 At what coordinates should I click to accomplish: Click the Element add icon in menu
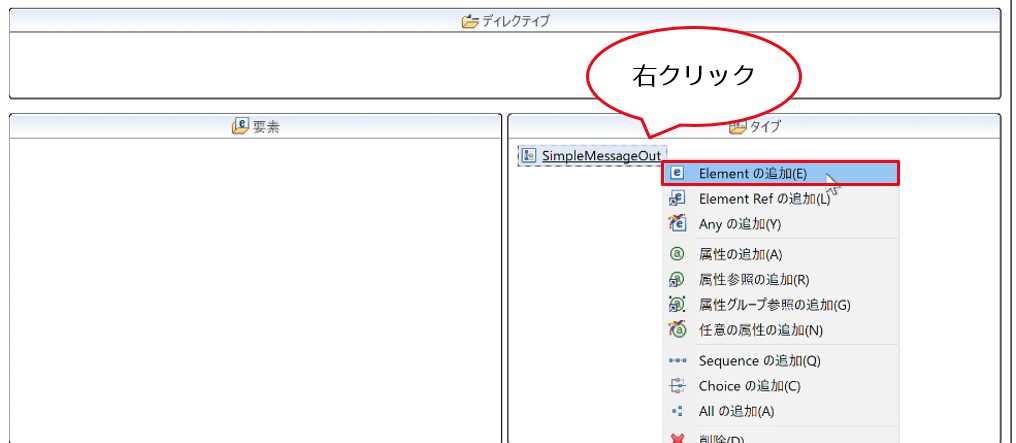[676, 174]
